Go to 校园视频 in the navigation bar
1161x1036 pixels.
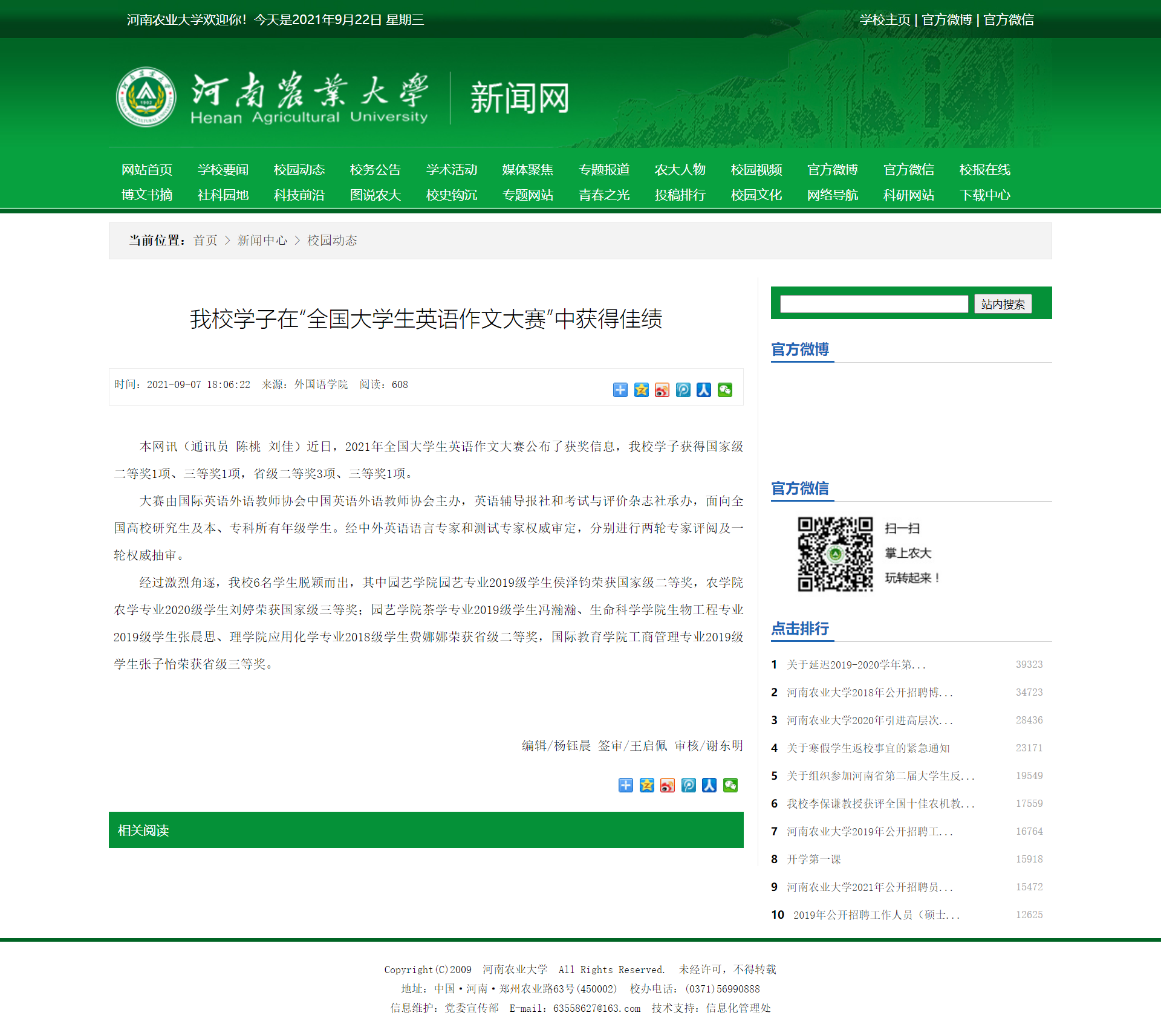coord(756,170)
